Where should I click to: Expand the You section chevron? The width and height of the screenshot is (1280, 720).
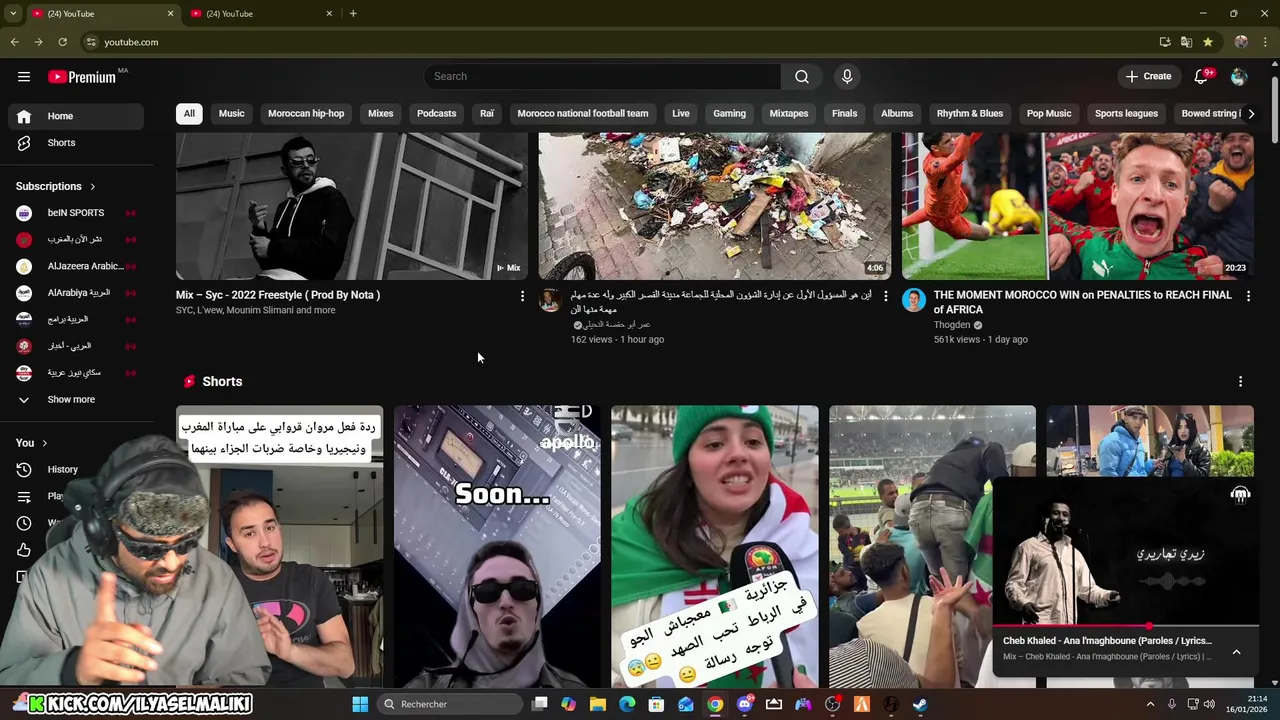pyautogui.click(x=44, y=443)
